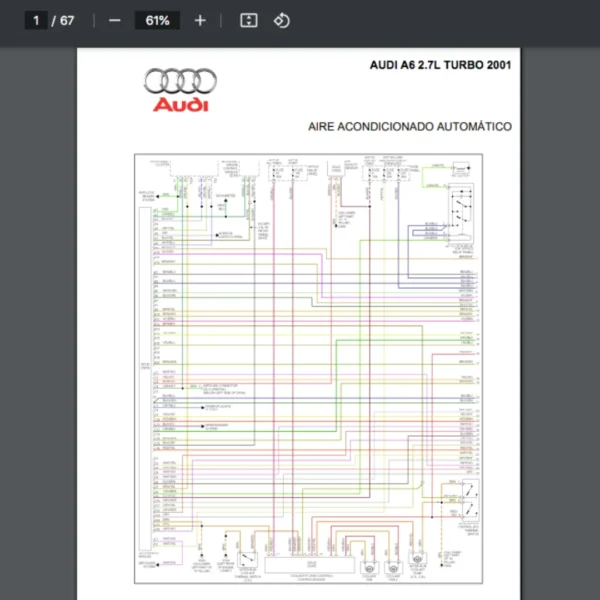Click the zoom in plus icon
Image resolution: width=600 pixels, height=600 pixels.
click(200, 21)
